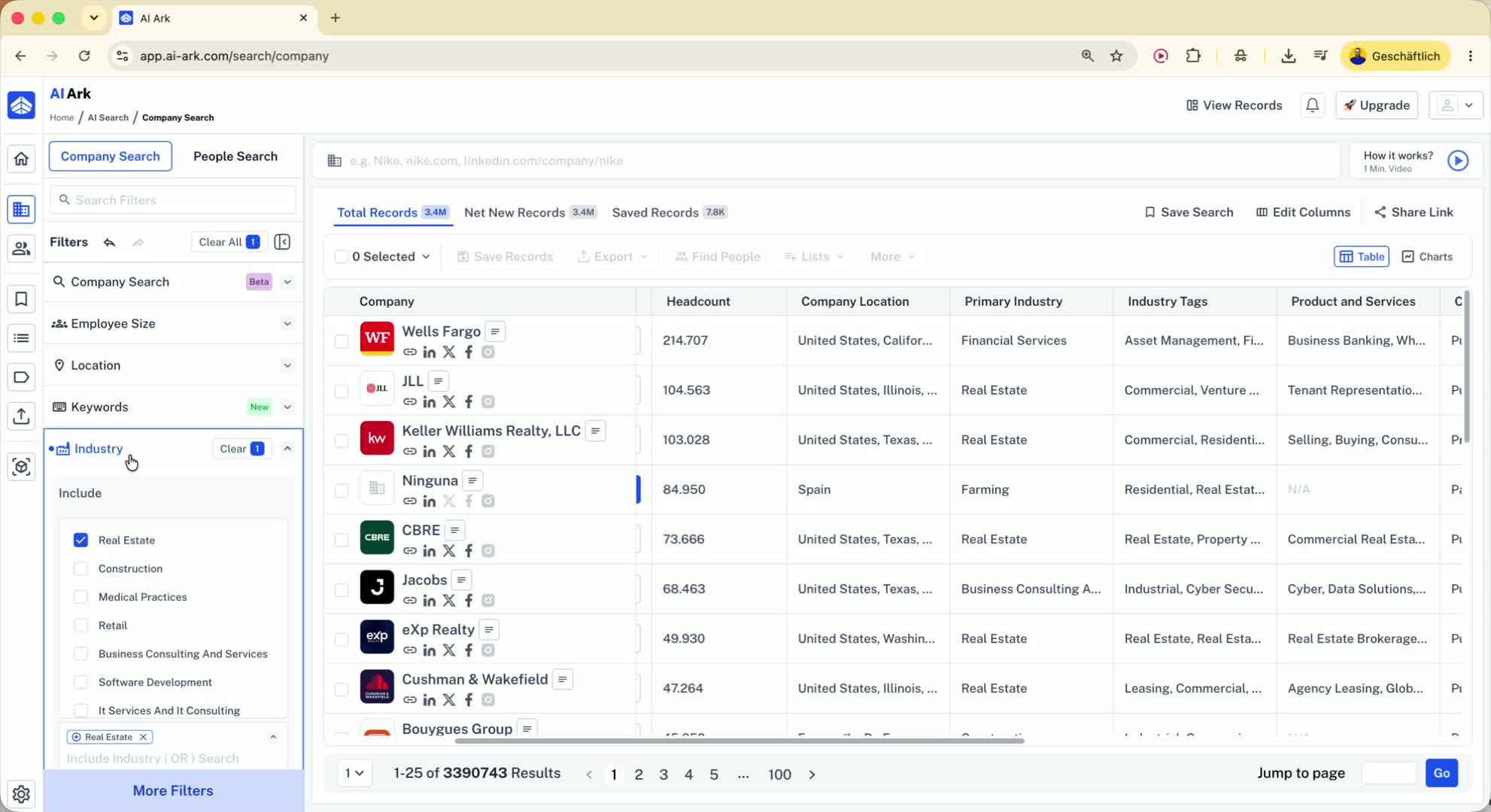This screenshot has width=1491, height=812.
Task: Open the lists icon in left sidebar
Action: 21,338
